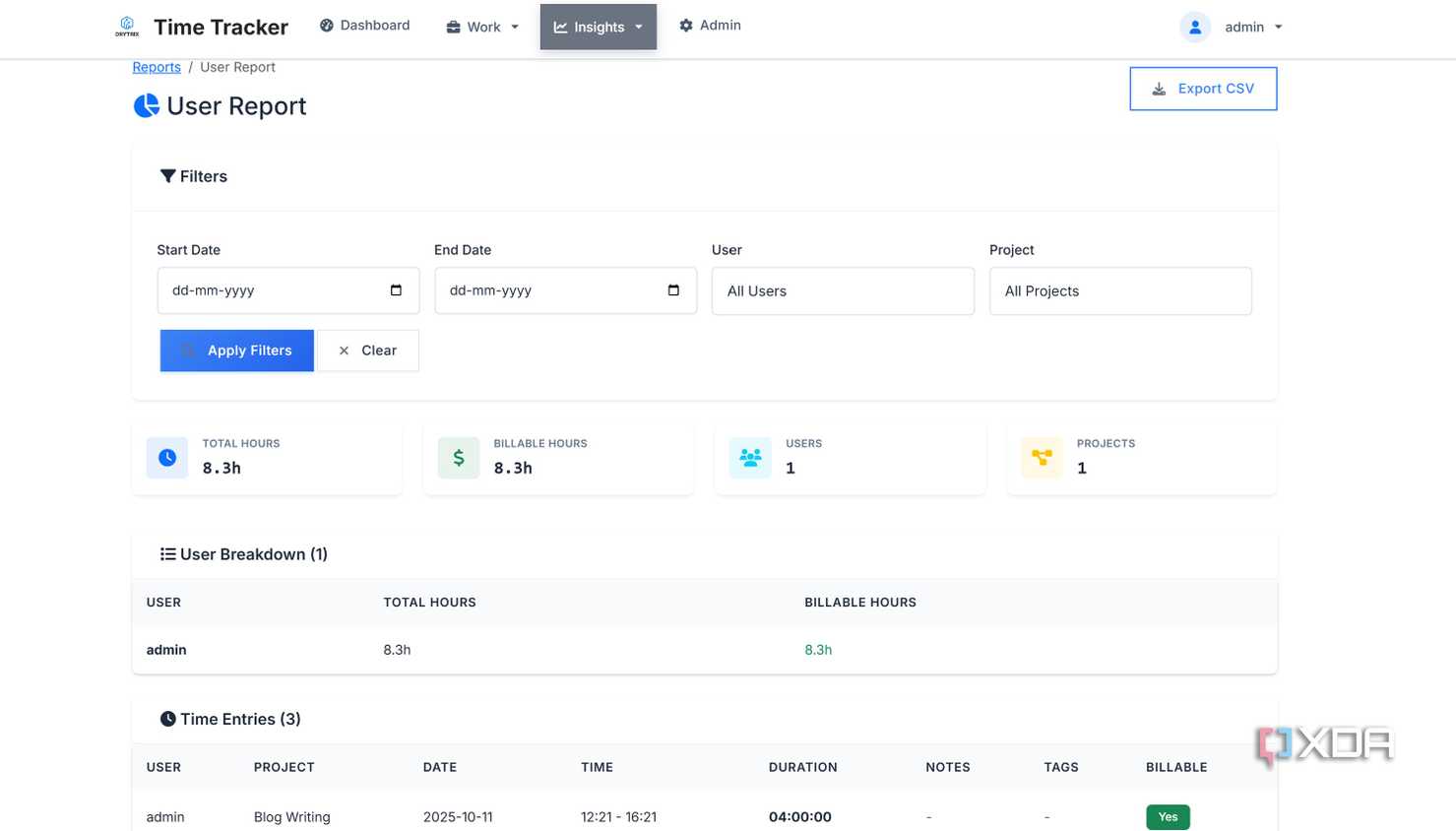The width and height of the screenshot is (1456, 831).
Task: Click the diagram icon in Projects card
Action: [x=1042, y=458]
